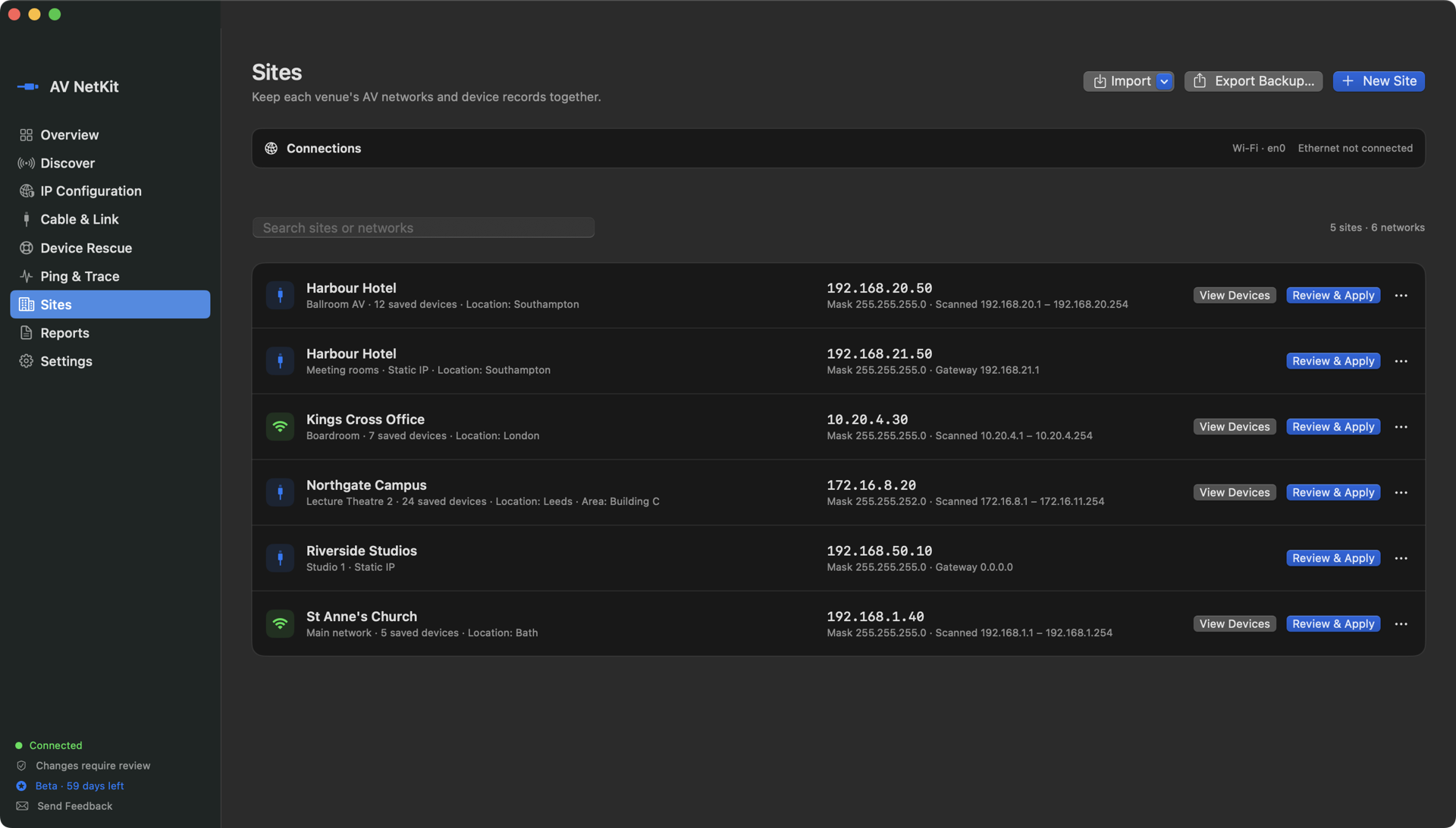Image resolution: width=1456 pixels, height=828 pixels.
Task: View Devices for Harbour Hotel Ballroom AV
Action: click(x=1234, y=295)
